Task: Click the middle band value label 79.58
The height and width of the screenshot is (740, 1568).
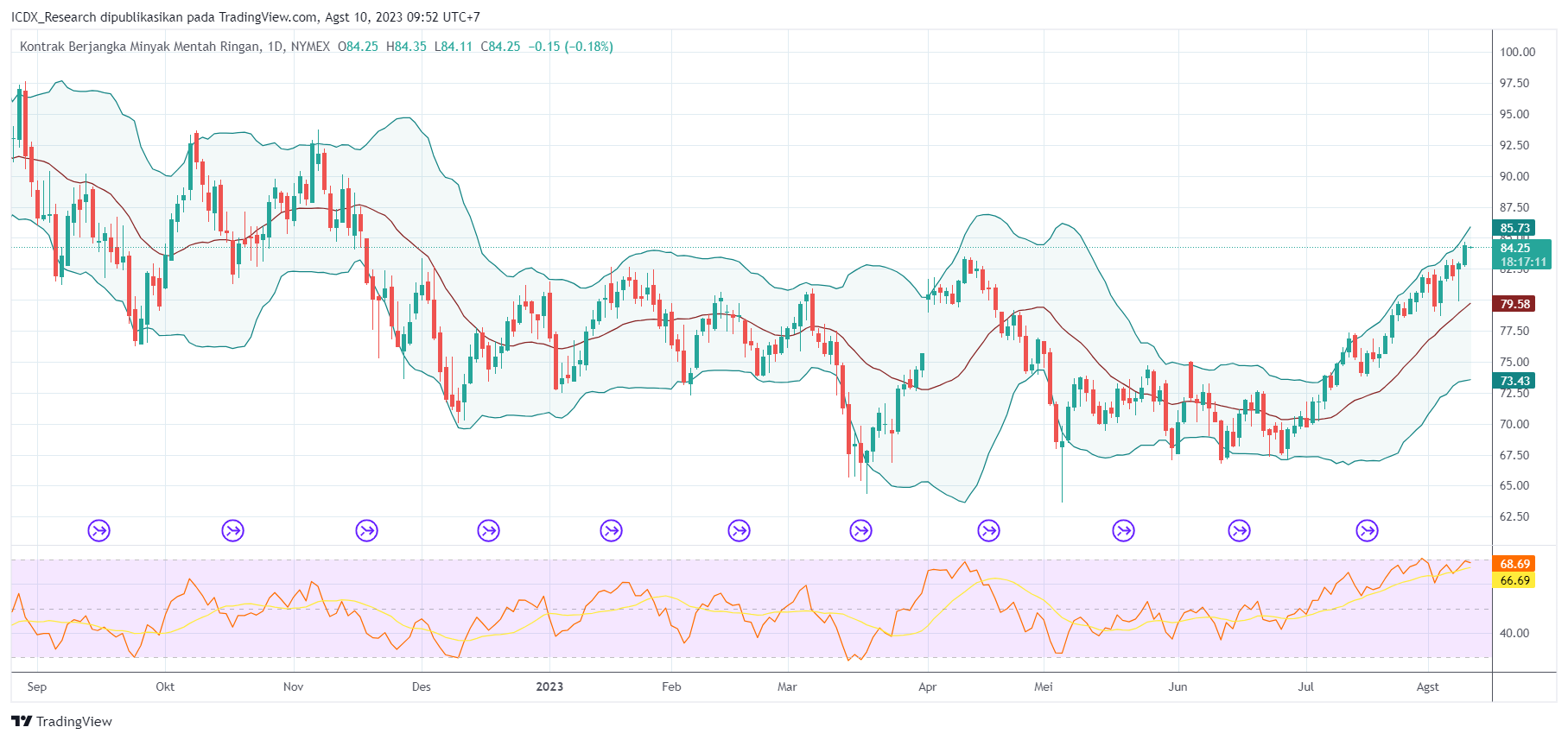Action: click(1514, 304)
